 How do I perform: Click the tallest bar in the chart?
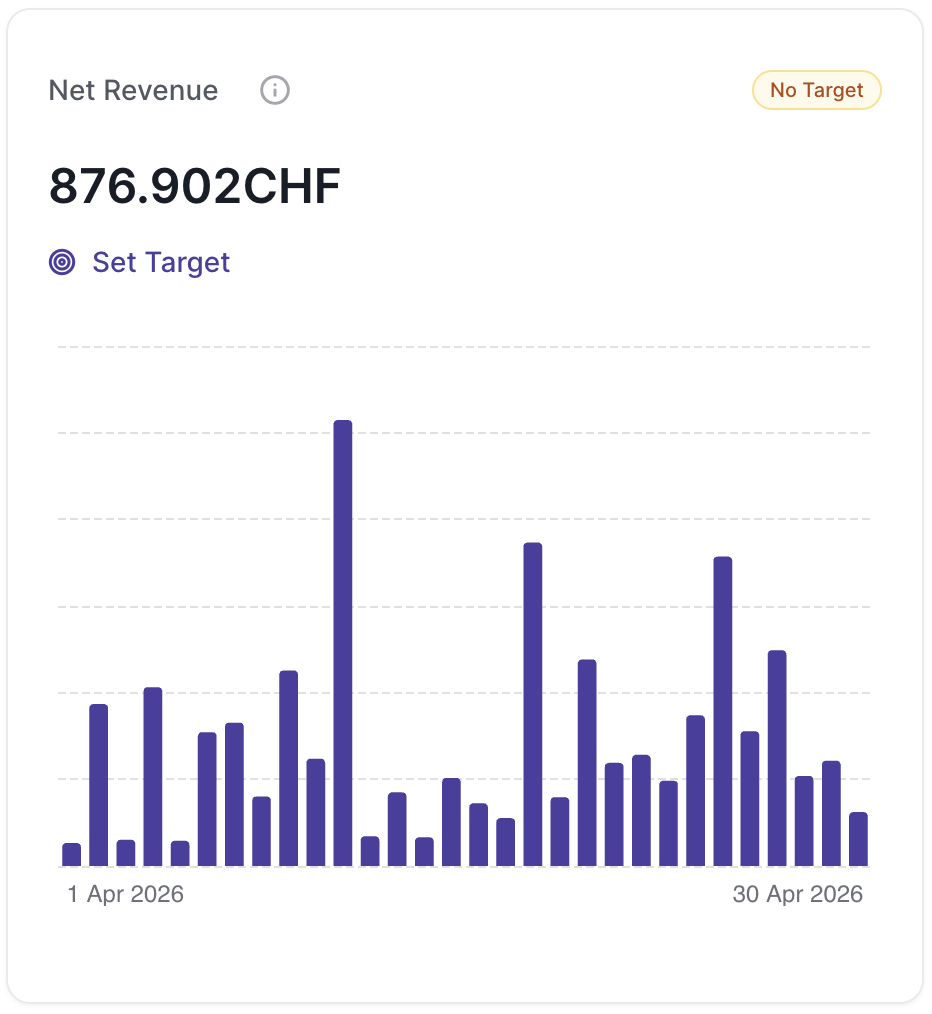343,643
